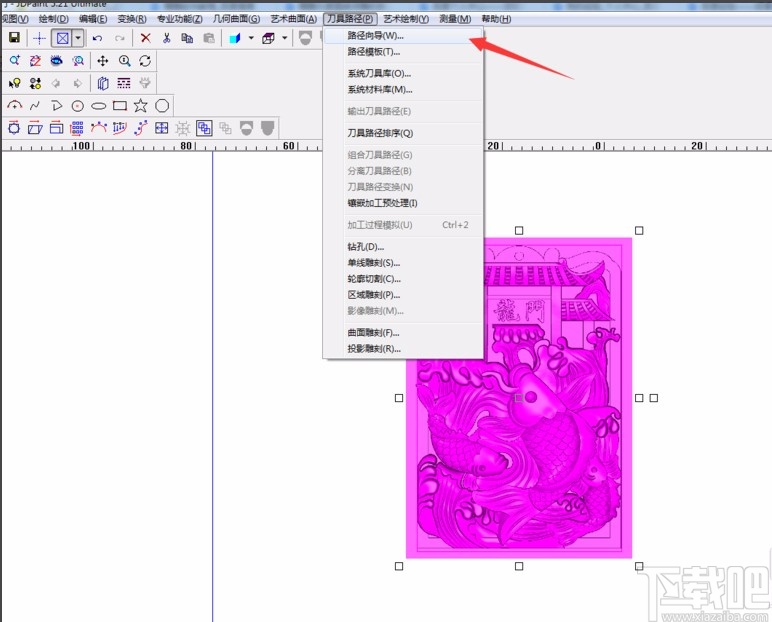Click the rotate view circular arrows icon
This screenshot has height=622, width=772.
pyautogui.click(x=145, y=61)
